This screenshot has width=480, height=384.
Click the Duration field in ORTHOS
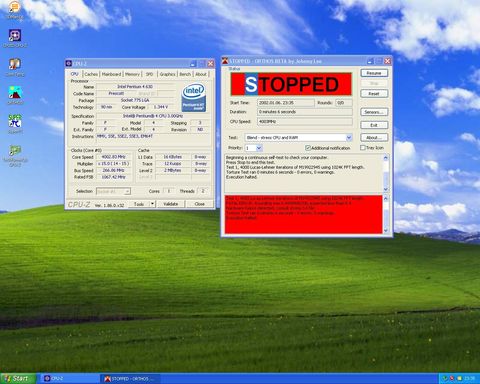coord(305,112)
